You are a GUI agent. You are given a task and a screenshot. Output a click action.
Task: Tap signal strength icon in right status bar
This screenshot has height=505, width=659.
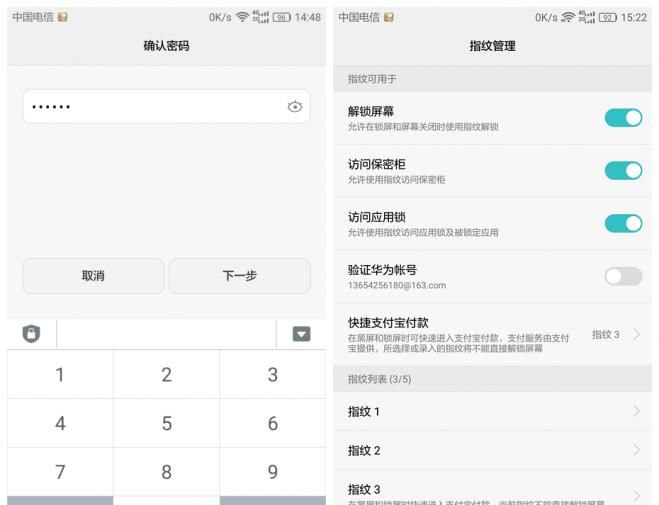[x=587, y=17]
